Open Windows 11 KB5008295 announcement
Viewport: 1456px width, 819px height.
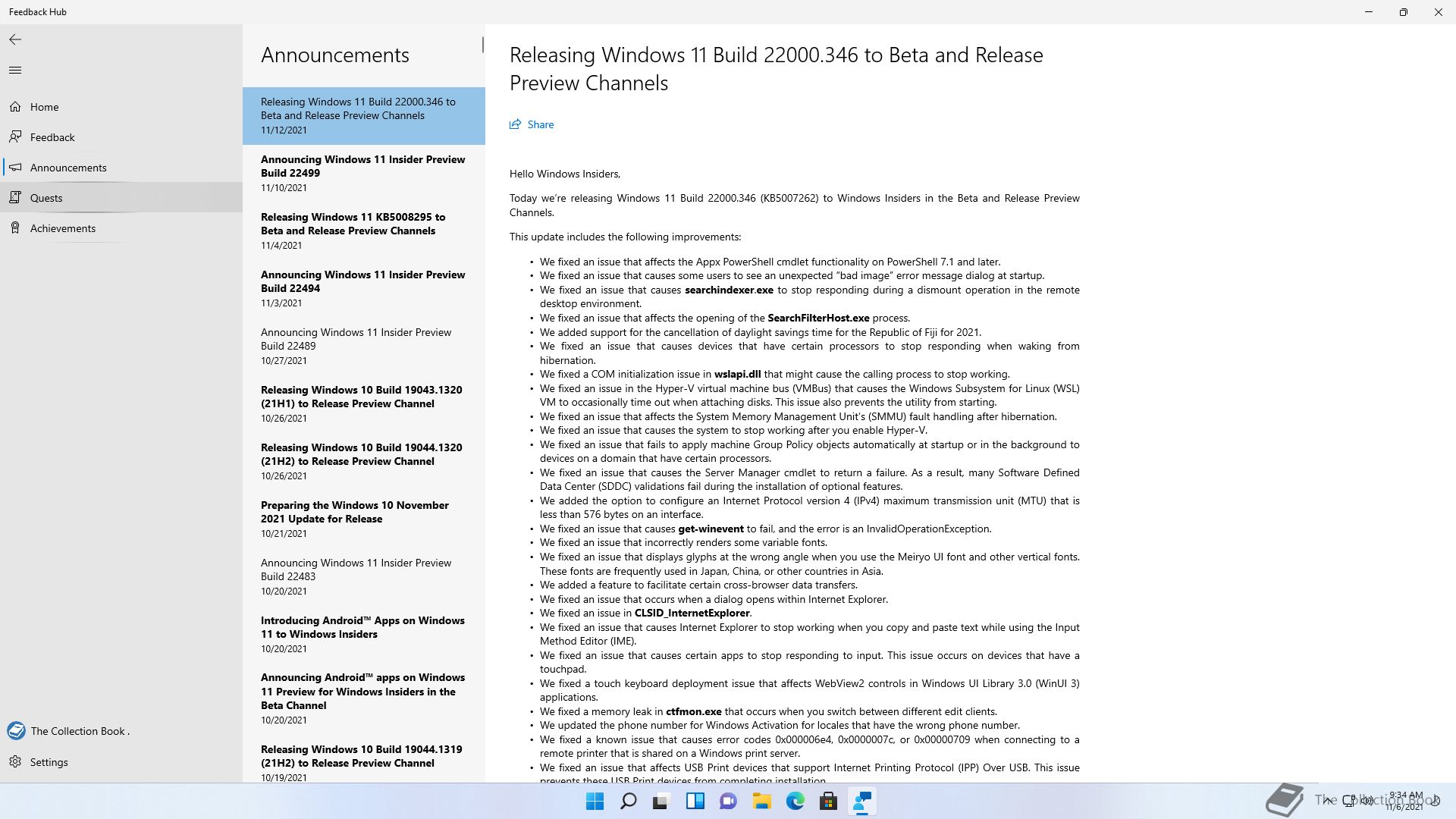[x=364, y=231]
